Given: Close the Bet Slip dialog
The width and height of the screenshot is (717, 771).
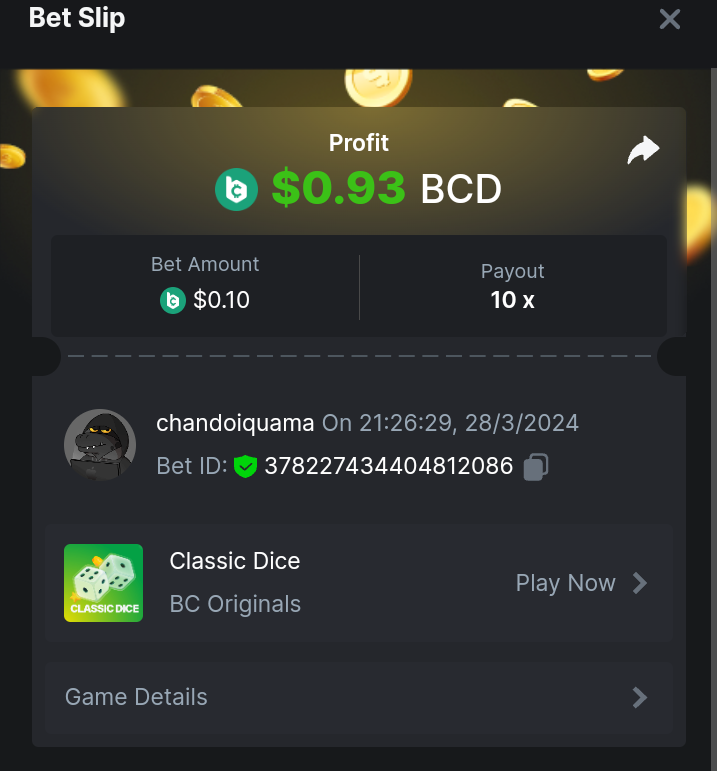Looking at the screenshot, I should click(670, 20).
